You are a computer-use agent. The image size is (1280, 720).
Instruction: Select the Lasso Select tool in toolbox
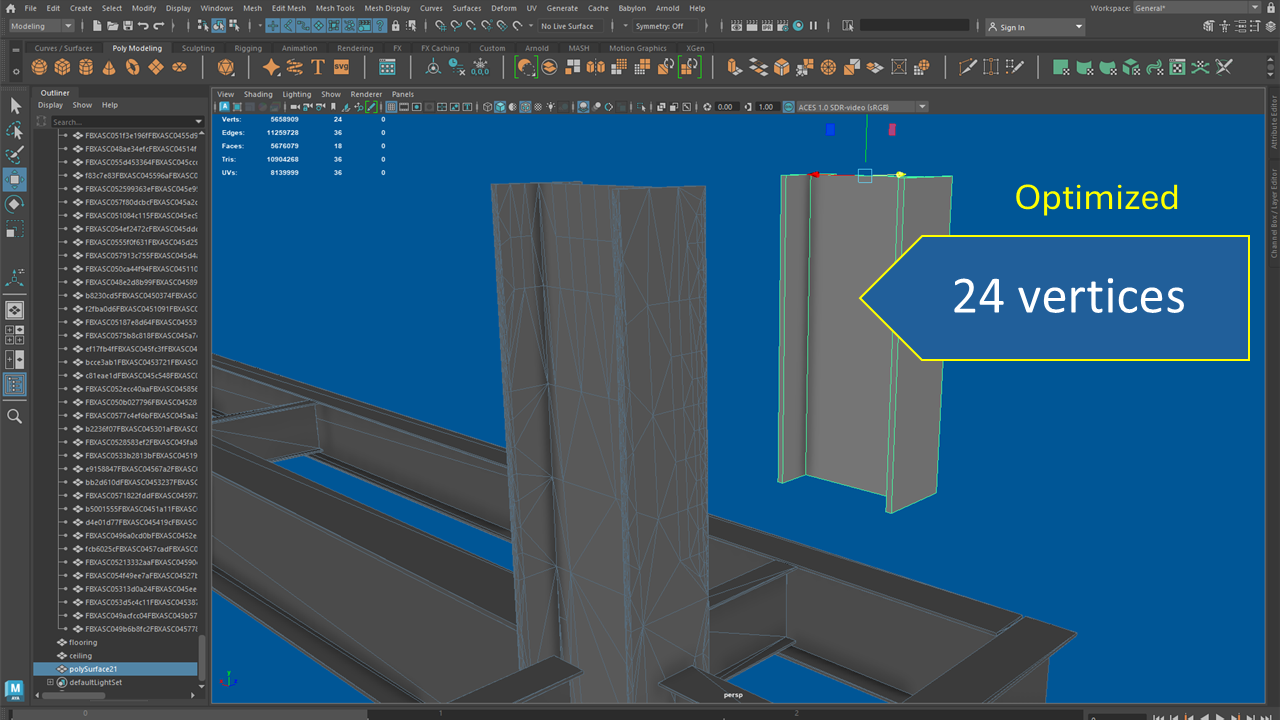(15, 130)
